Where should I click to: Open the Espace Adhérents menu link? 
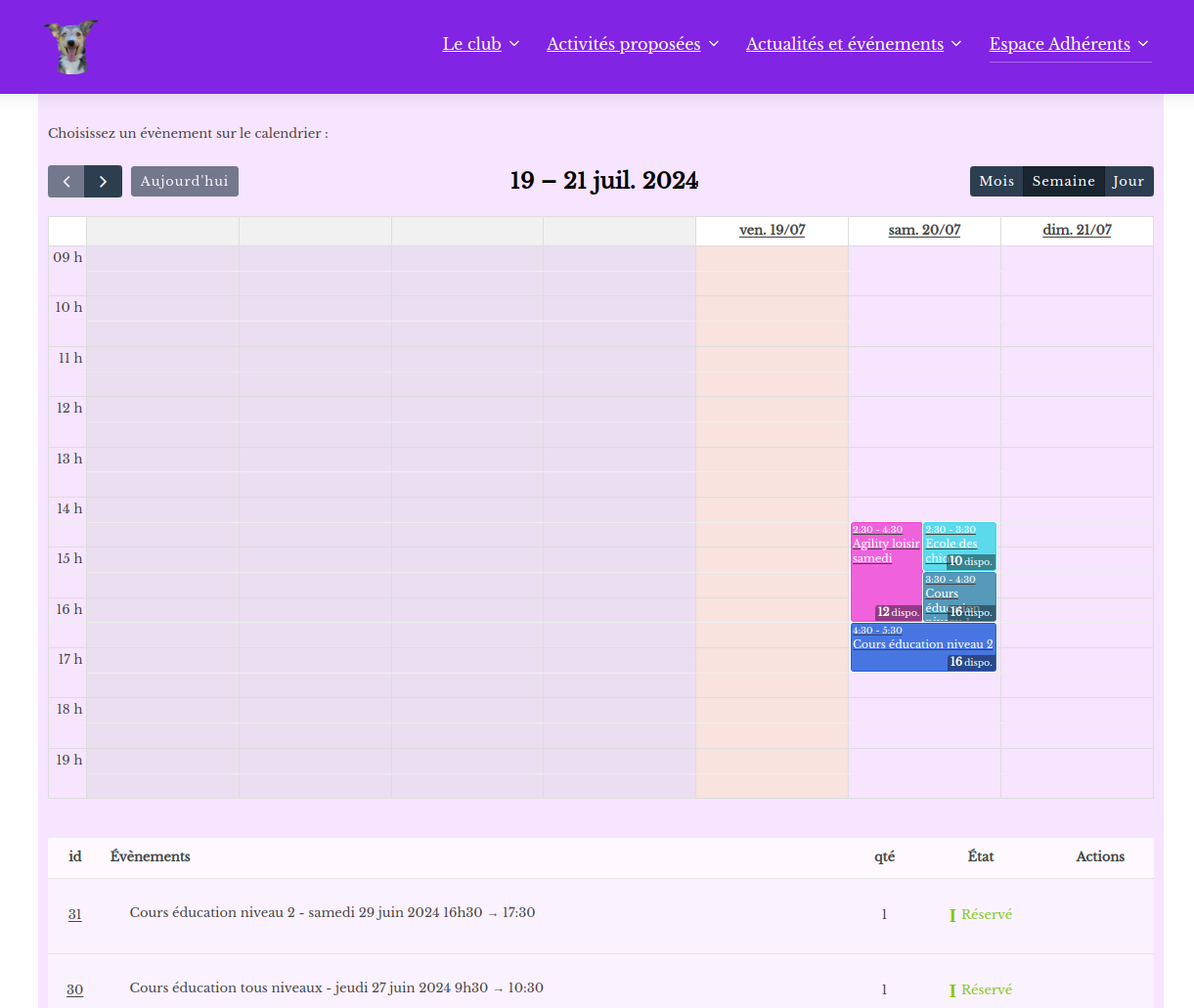[1060, 44]
